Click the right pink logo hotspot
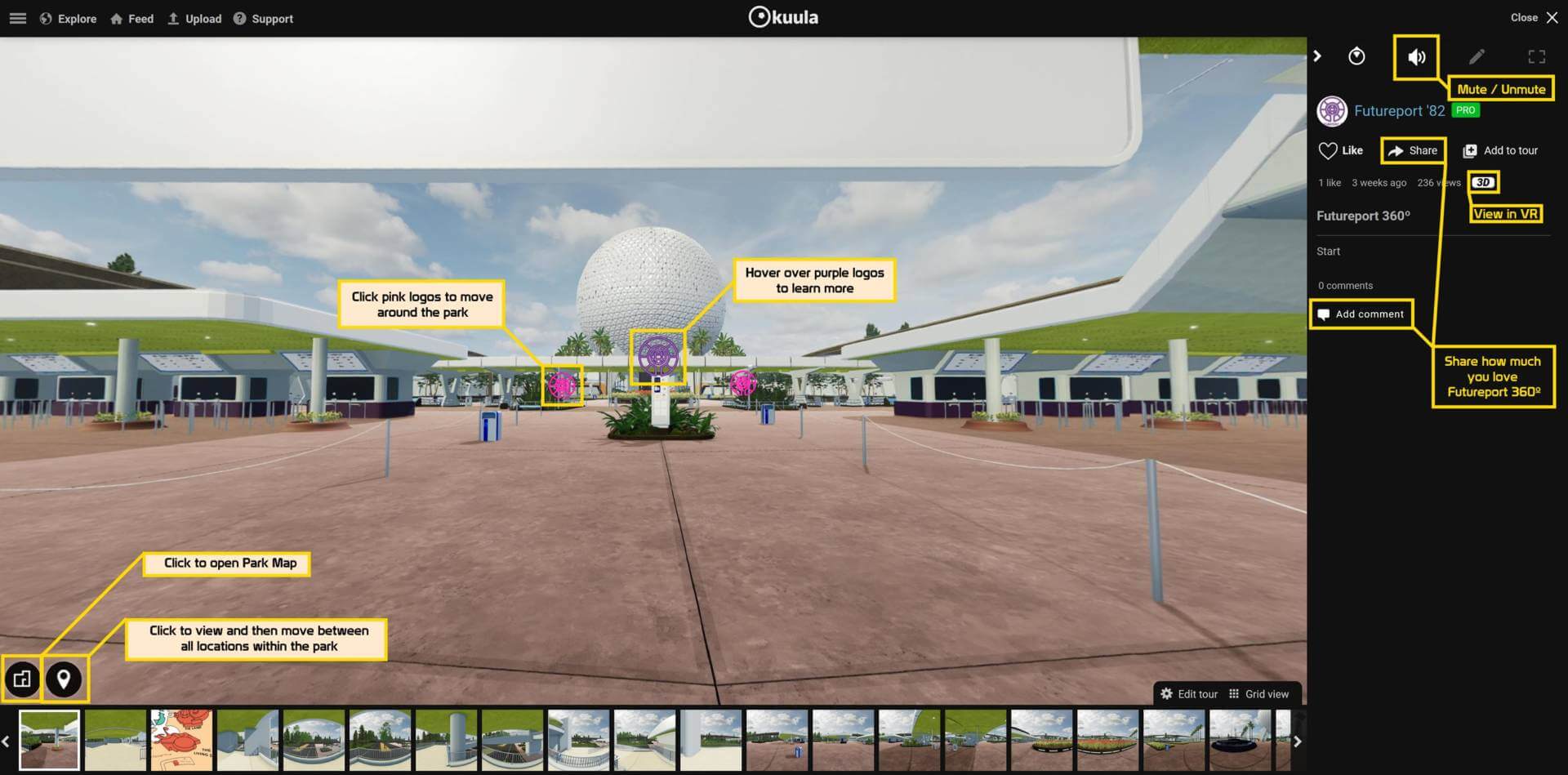 (x=742, y=382)
